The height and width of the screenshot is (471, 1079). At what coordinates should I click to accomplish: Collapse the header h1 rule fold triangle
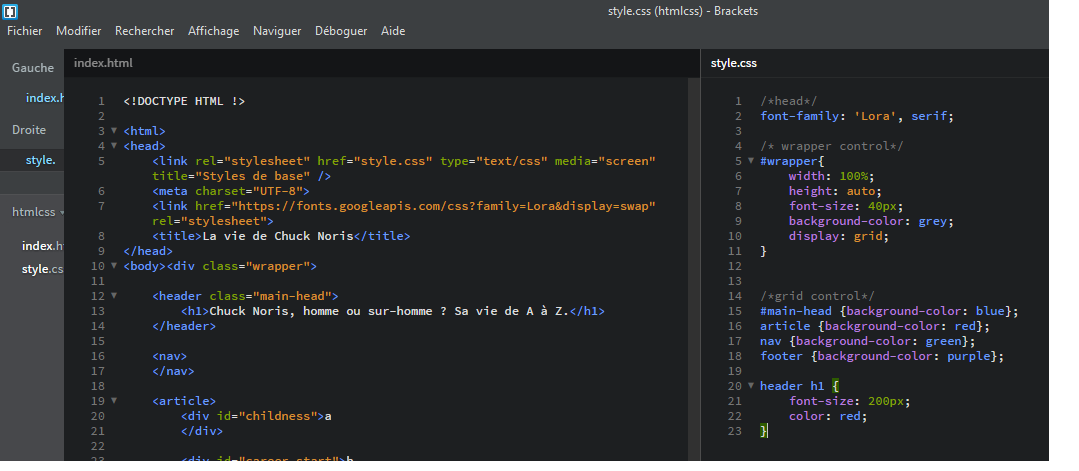point(751,386)
